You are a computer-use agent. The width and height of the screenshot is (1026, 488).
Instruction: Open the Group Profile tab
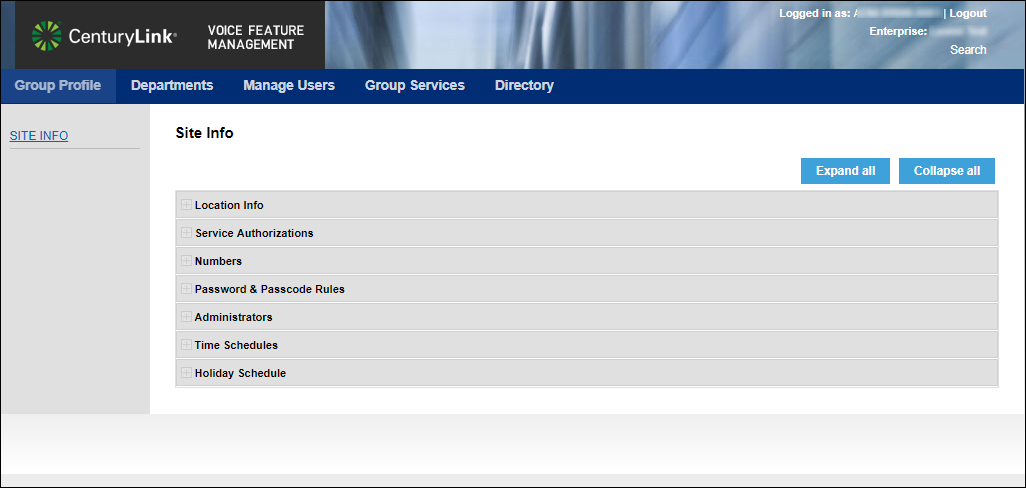(58, 86)
